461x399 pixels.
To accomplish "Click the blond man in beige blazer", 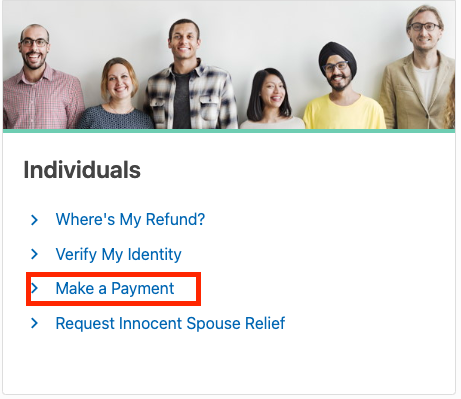I will pyautogui.click(x=418, y=68).
